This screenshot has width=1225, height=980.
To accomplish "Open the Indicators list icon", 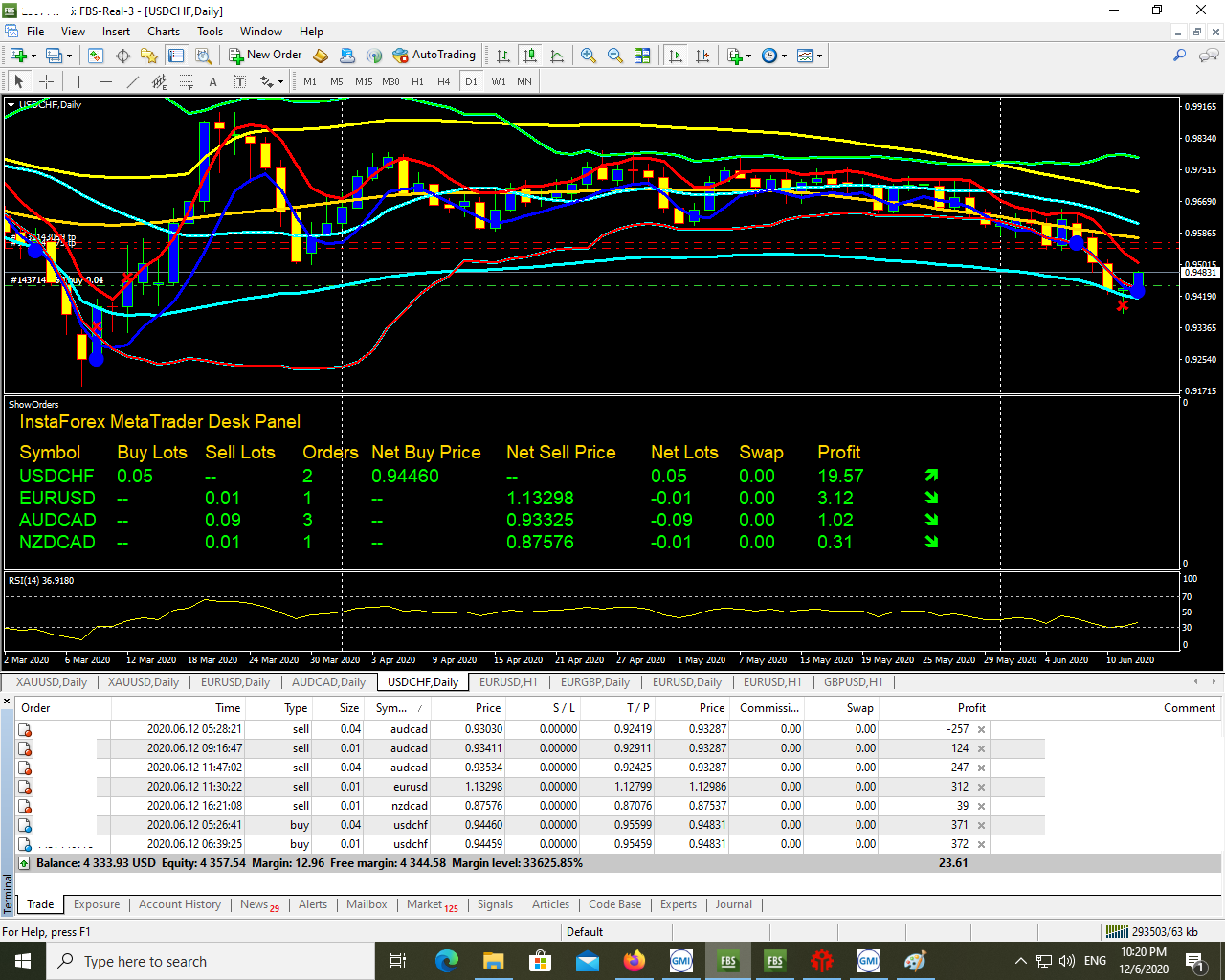I will pyautogui.click(x=734, y=56).
